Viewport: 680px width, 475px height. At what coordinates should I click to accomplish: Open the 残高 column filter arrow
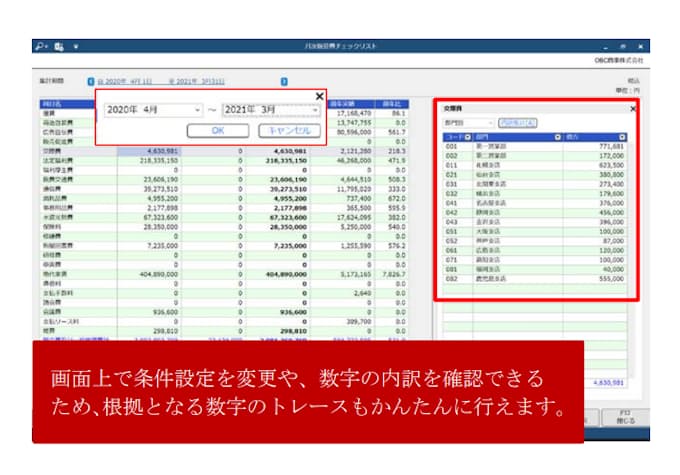(623, 136)
